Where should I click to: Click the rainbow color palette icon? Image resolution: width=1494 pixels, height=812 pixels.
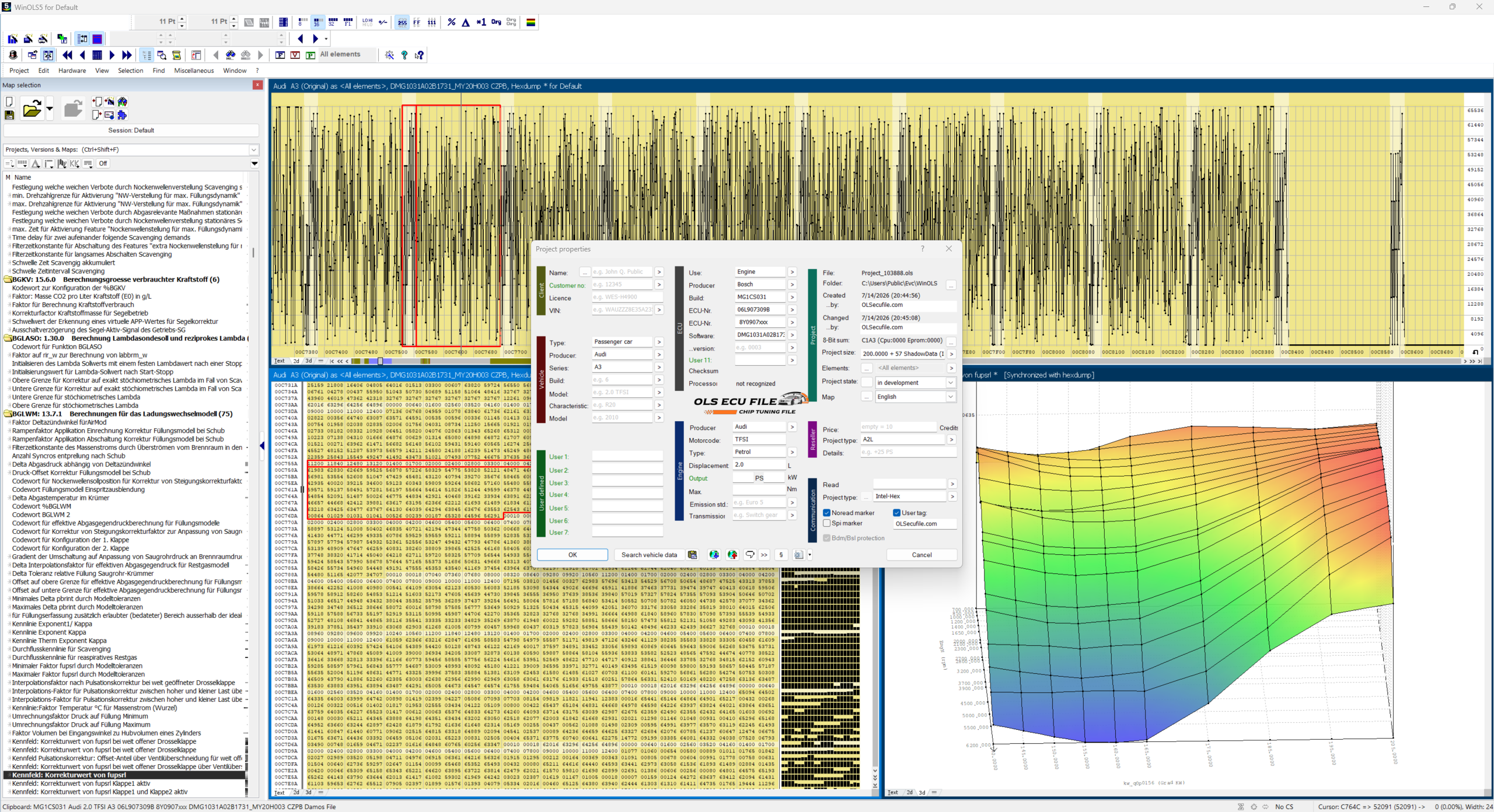531,22
